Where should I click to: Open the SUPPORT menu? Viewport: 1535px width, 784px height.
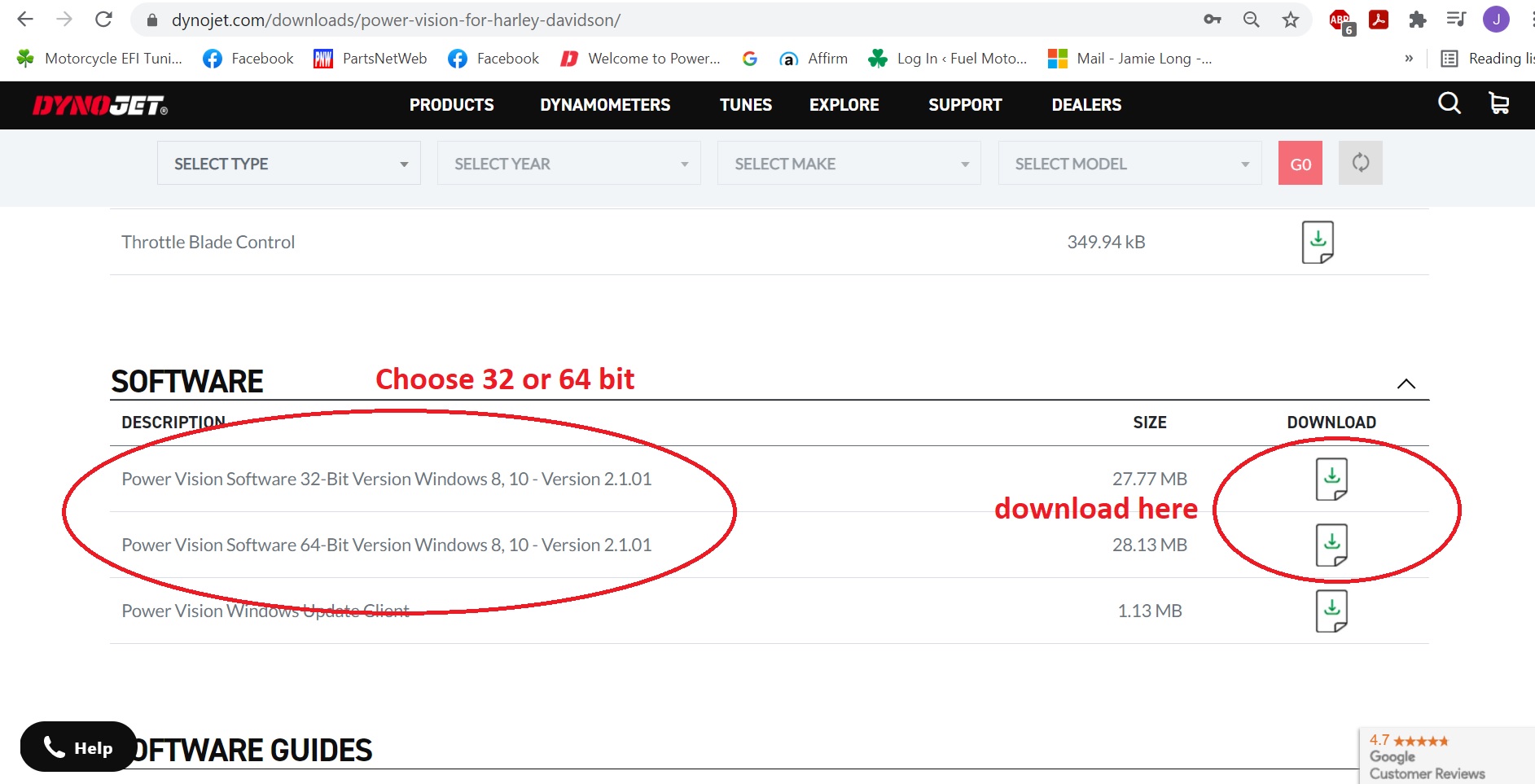(x=965, y=105)
